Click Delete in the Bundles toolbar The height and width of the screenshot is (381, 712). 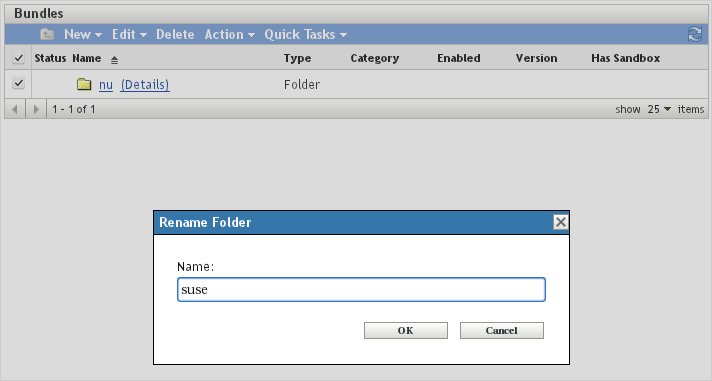pyautogui.click(x=175, y=34)
